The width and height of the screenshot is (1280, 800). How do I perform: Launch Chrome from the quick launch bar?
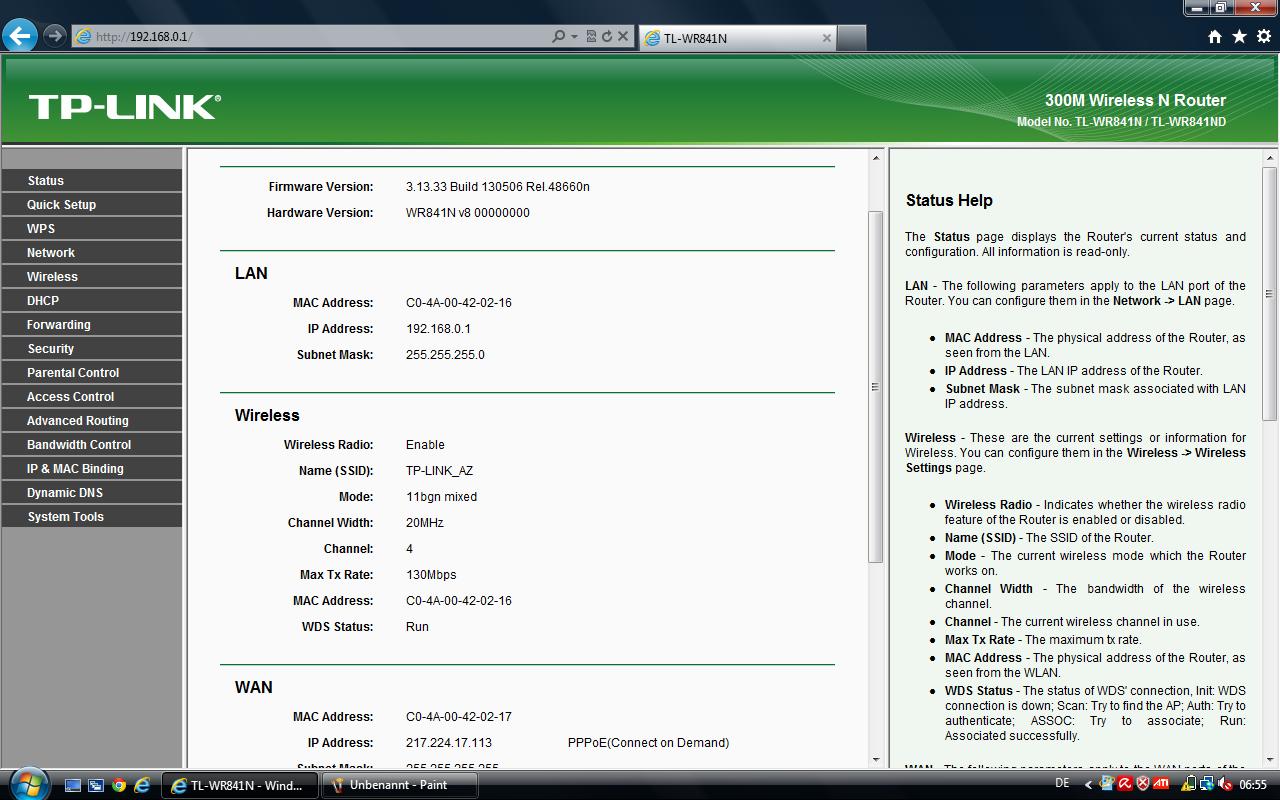pos(119,785)
